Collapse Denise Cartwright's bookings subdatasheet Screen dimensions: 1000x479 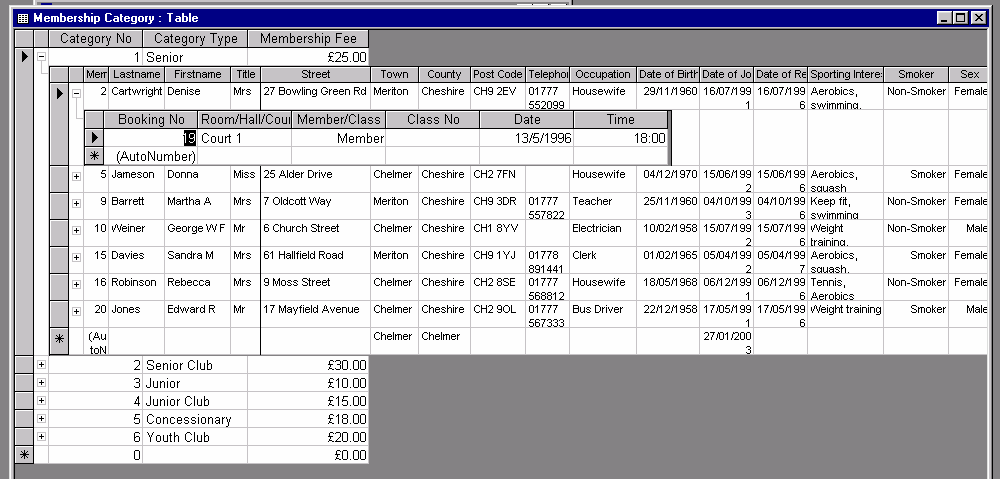[x=77, y=92]
